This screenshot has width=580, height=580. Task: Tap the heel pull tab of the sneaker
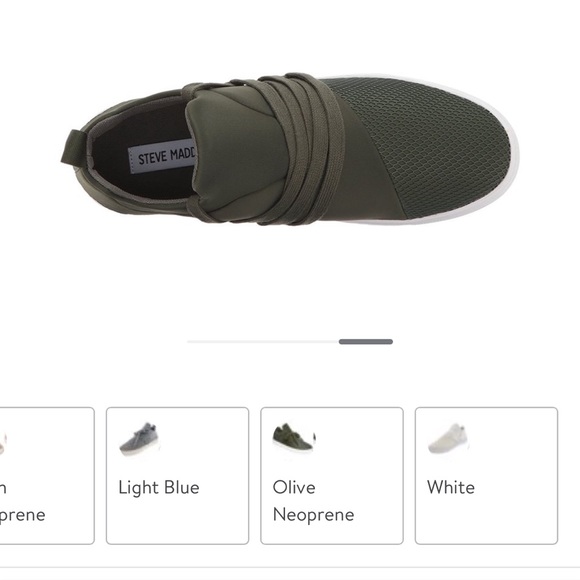tap(74, 147)
